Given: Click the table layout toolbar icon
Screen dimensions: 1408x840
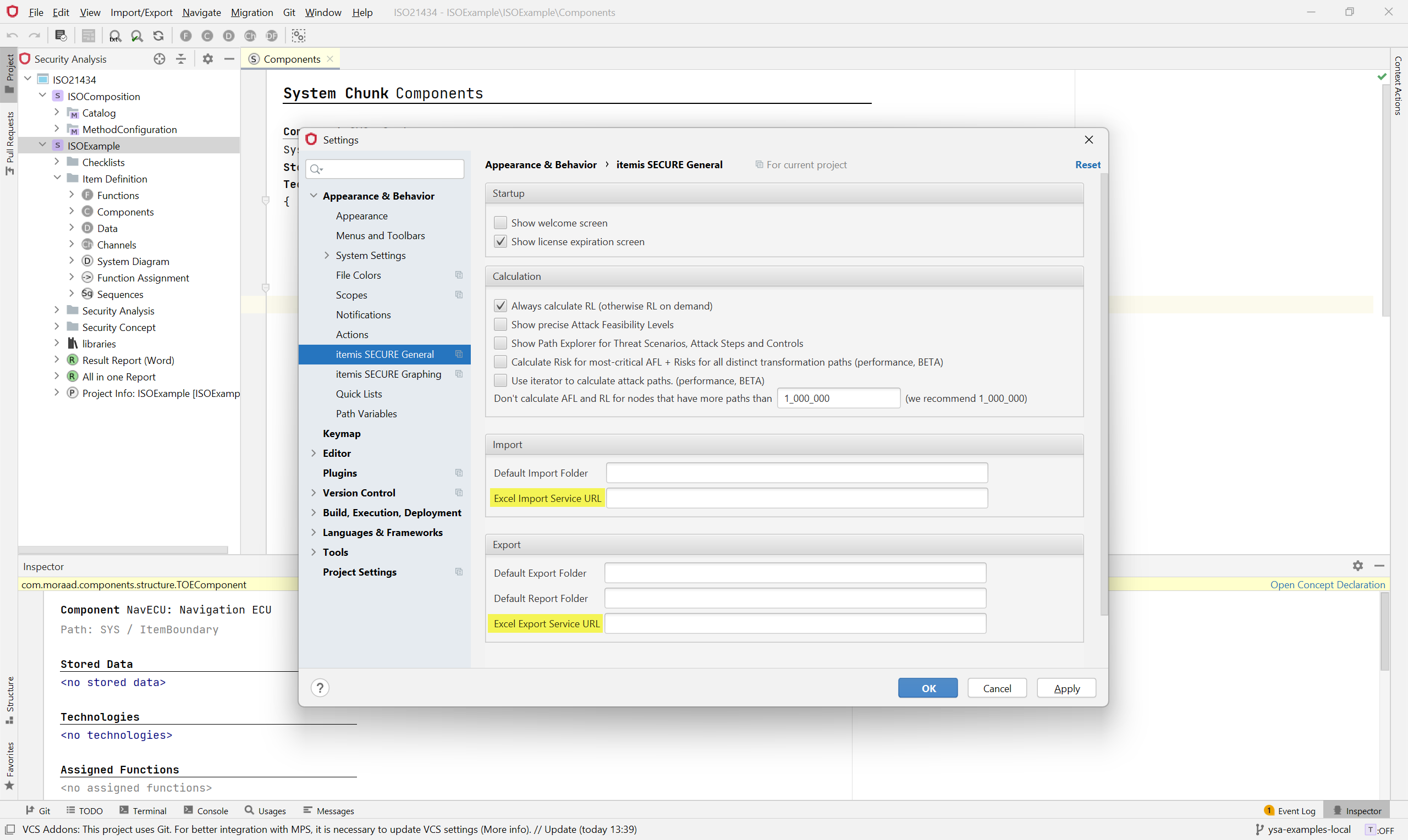Looking at the screenshot, I should (x=89, y=36).
